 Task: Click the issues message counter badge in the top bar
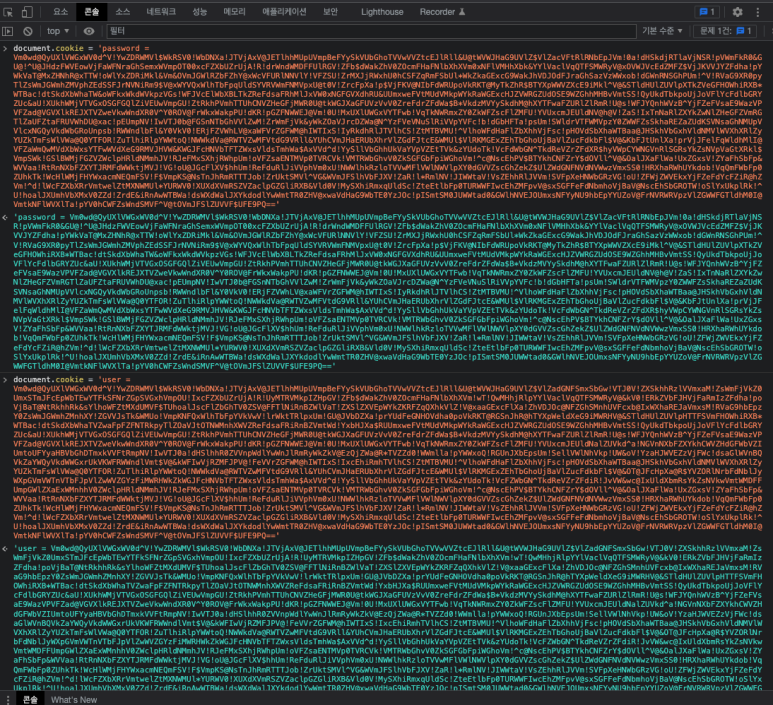tap(707, 12)
